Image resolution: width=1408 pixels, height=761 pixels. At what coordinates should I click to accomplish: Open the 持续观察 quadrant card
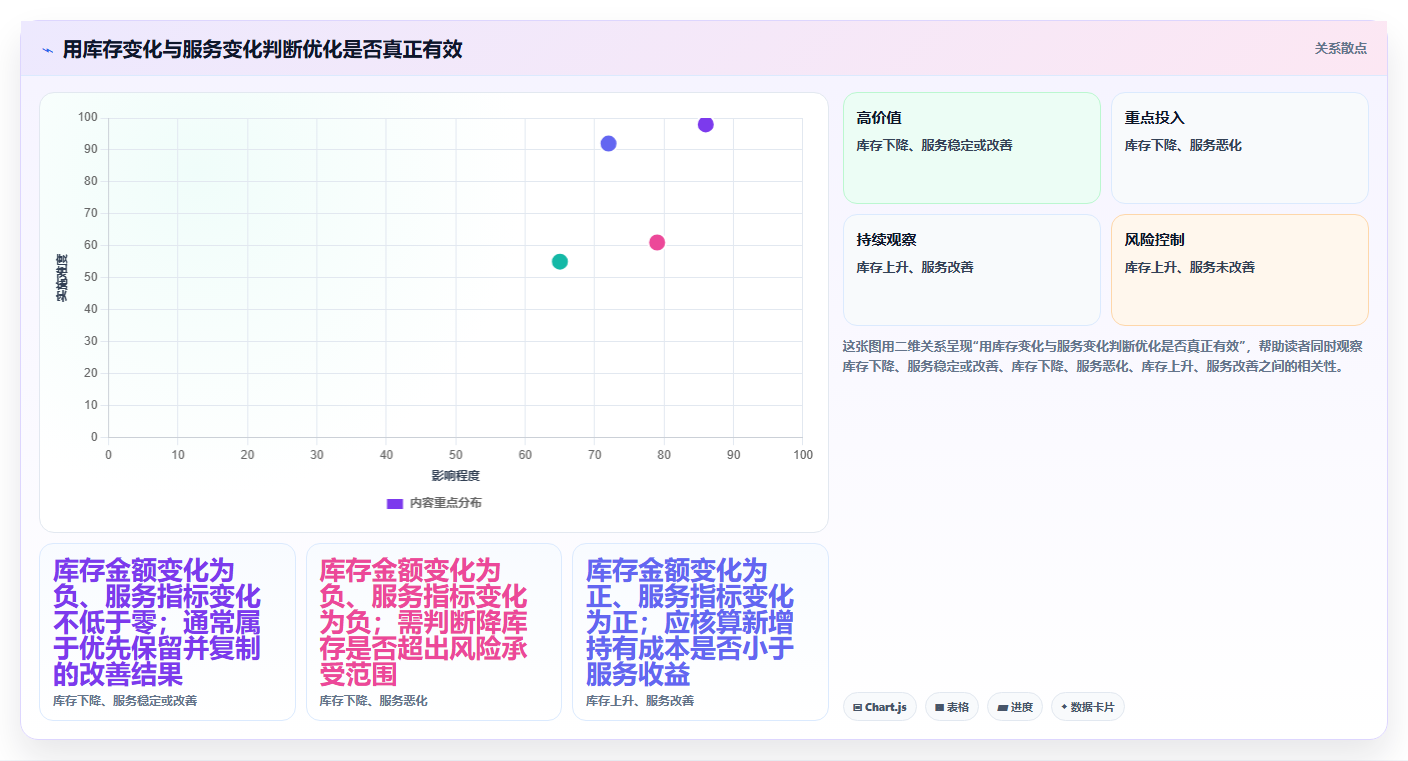coord(972,270)
